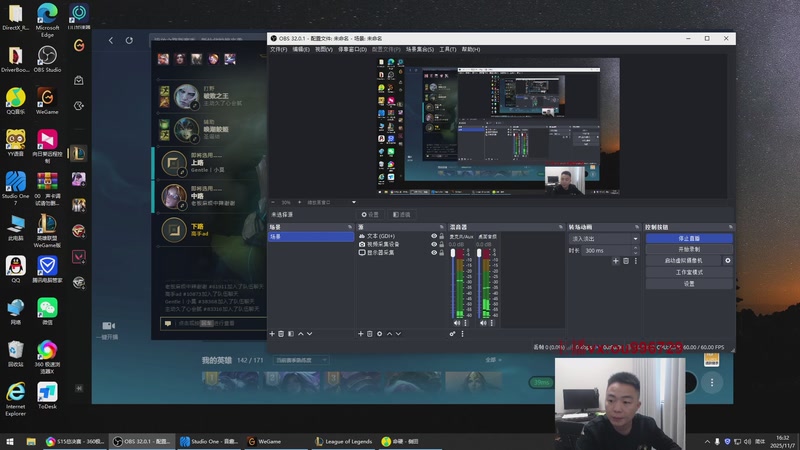Open mic/Aux channel three-dot options
Image resolution: width=800 pixels, height=450 pixels.
465,322
